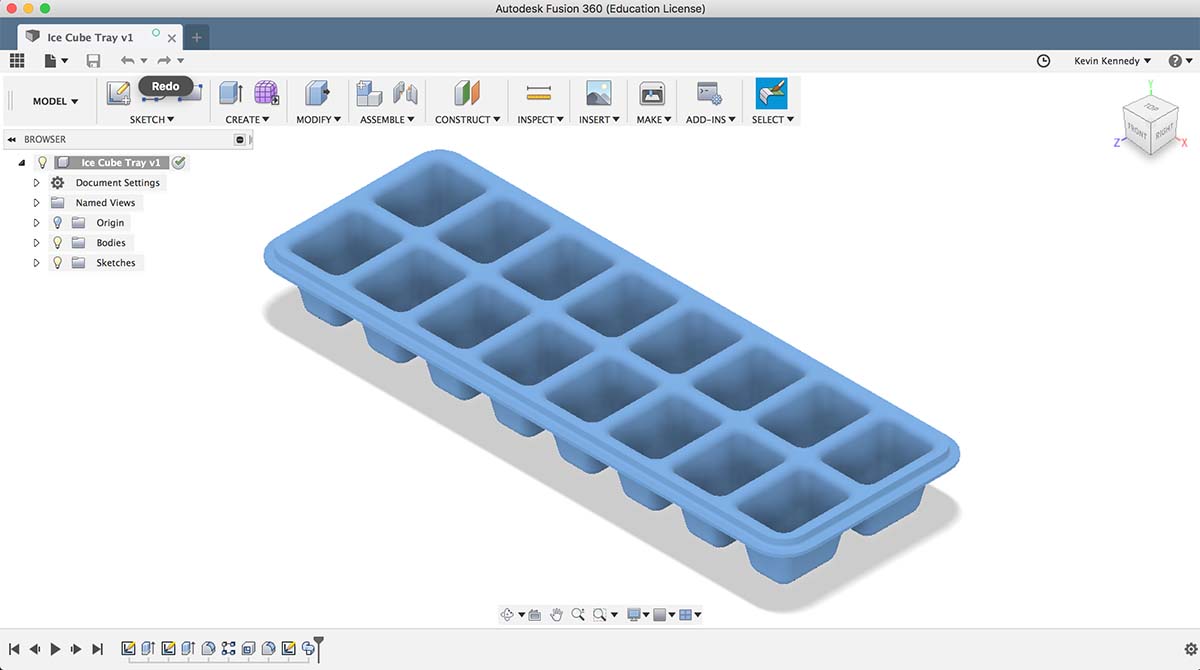This screenshot has width=1200, height=670.
Task: Click the File menu document icon
Action: pos(51,61)
